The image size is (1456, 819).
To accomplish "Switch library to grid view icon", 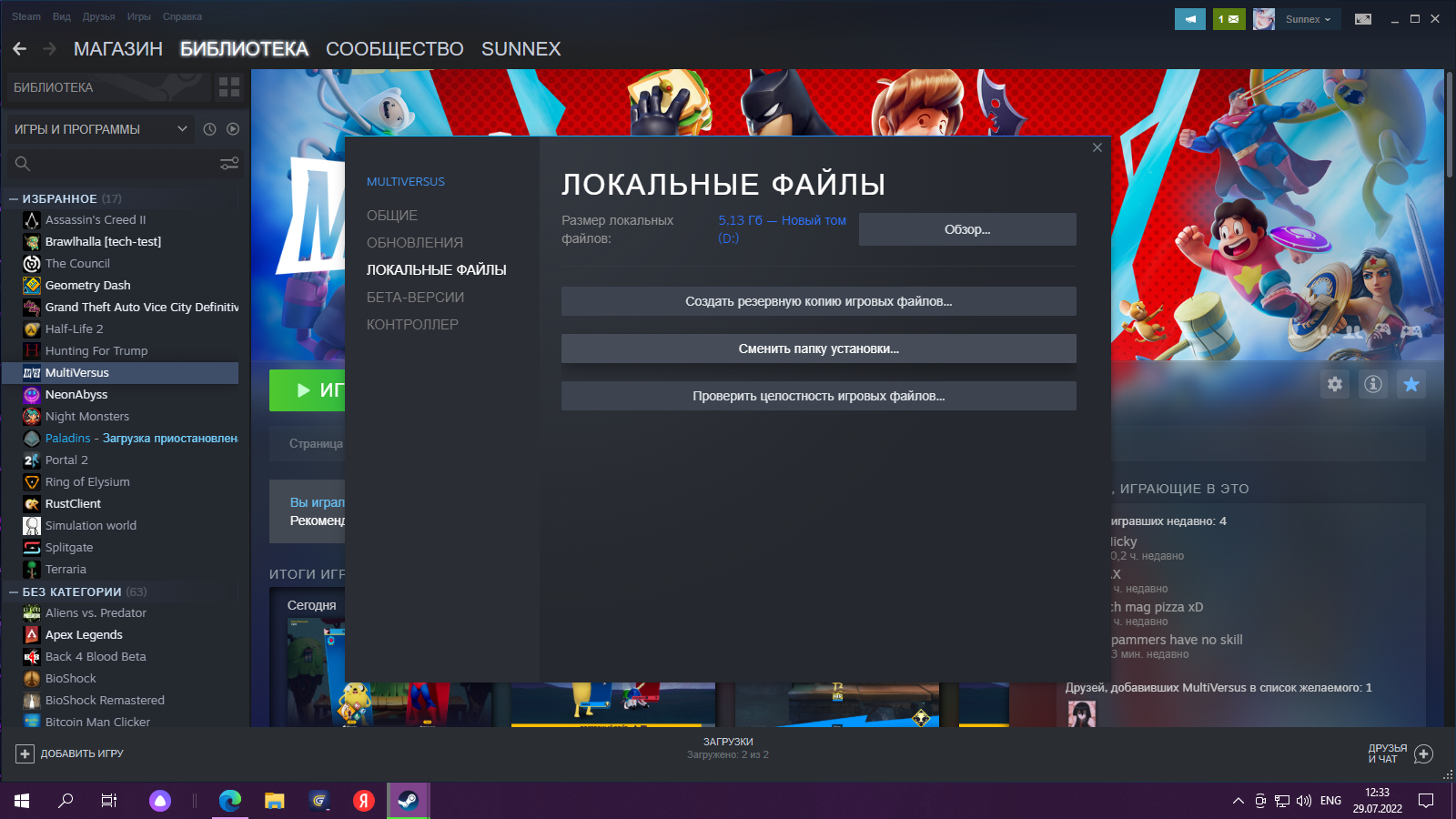I will point(229,87).
